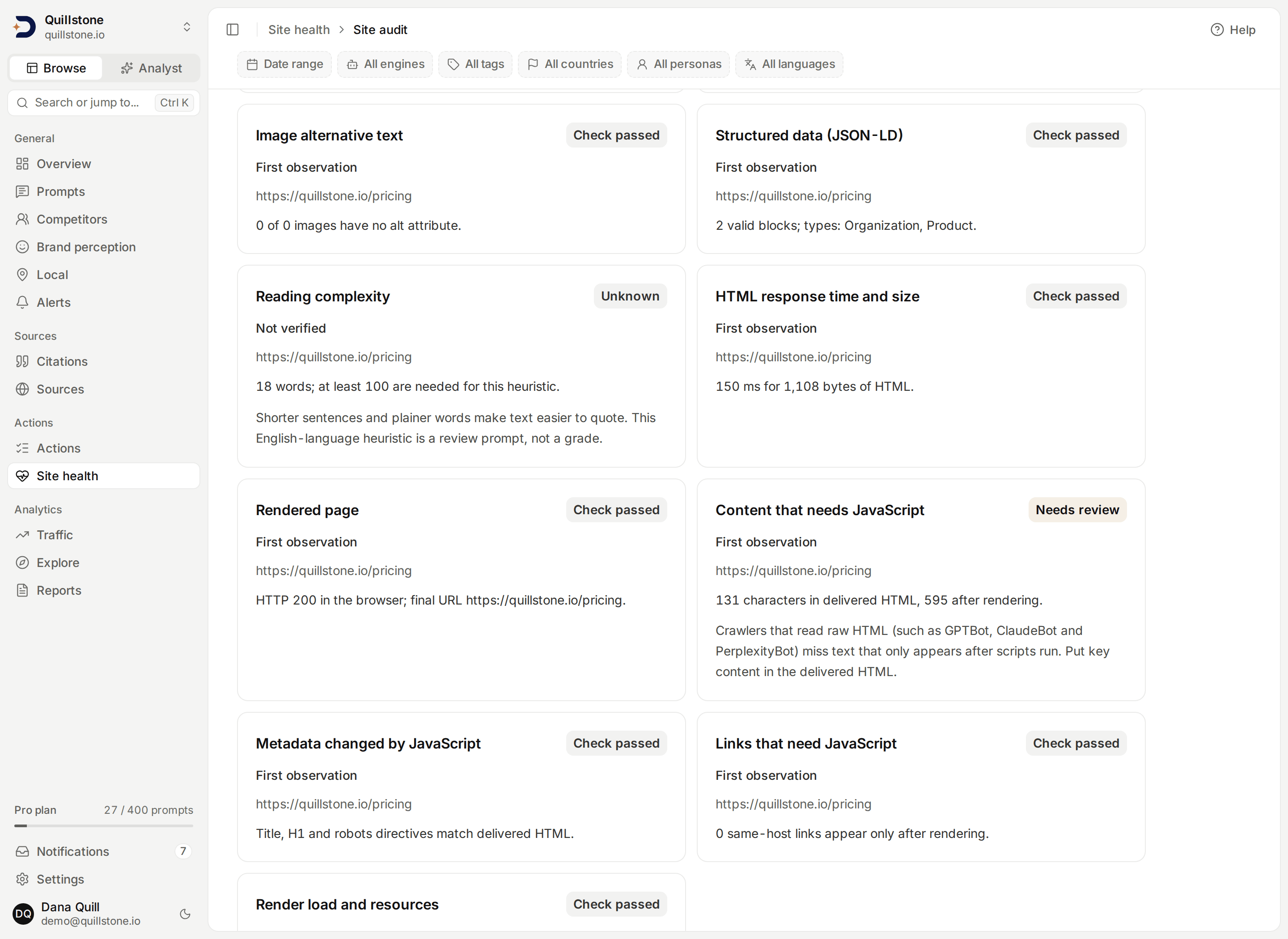
Task: Select Site health in sidebar
Action: coord(104,476)
